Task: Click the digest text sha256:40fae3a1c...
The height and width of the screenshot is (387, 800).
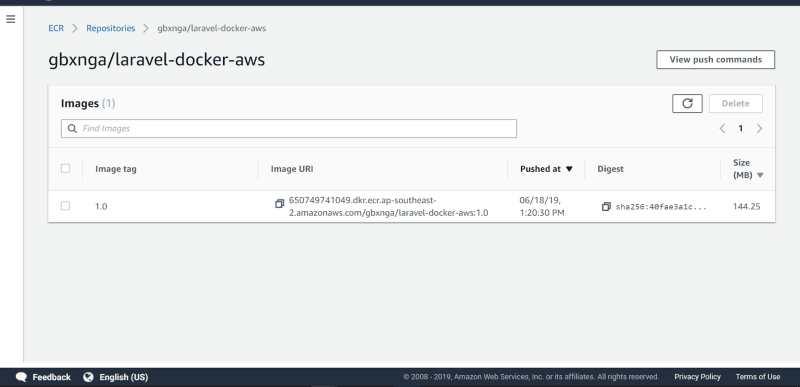Action: [661, 207]
